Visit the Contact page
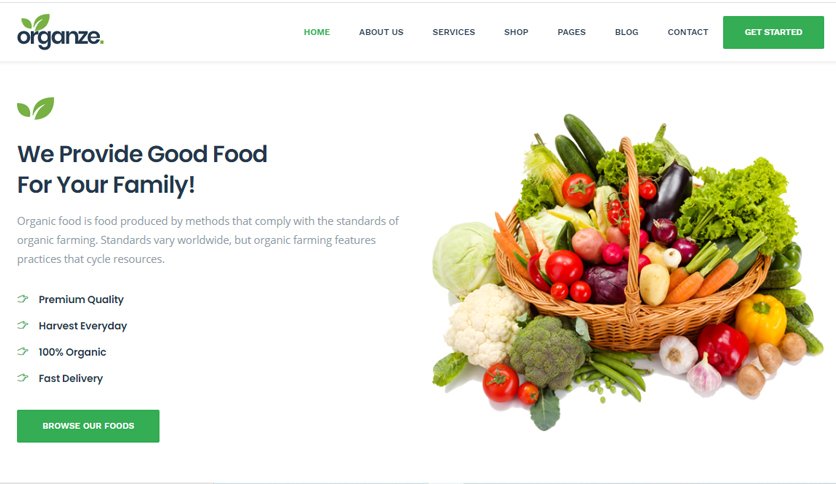This screenshot has height=484, width=836. 688,32
